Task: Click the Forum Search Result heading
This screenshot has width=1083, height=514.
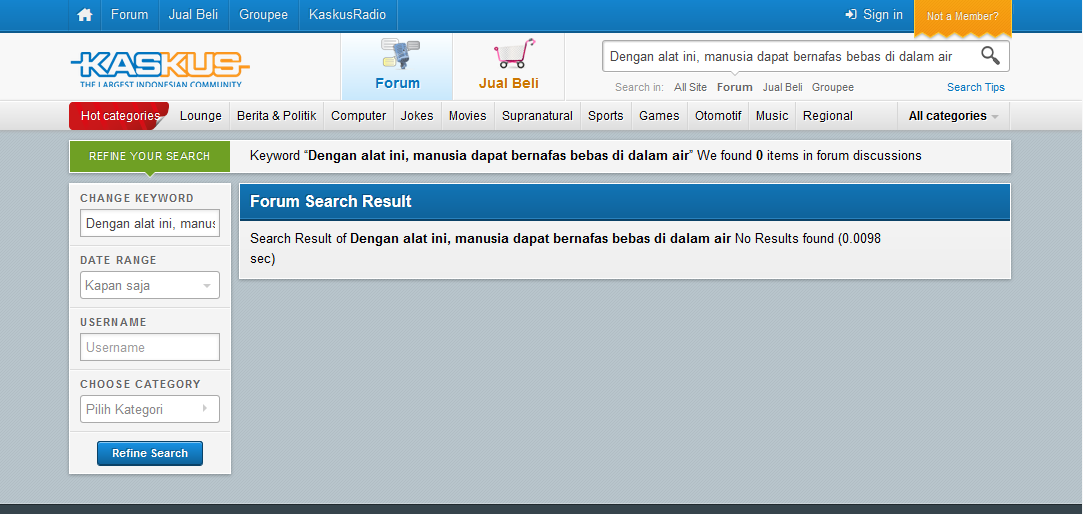Action: 330,201
